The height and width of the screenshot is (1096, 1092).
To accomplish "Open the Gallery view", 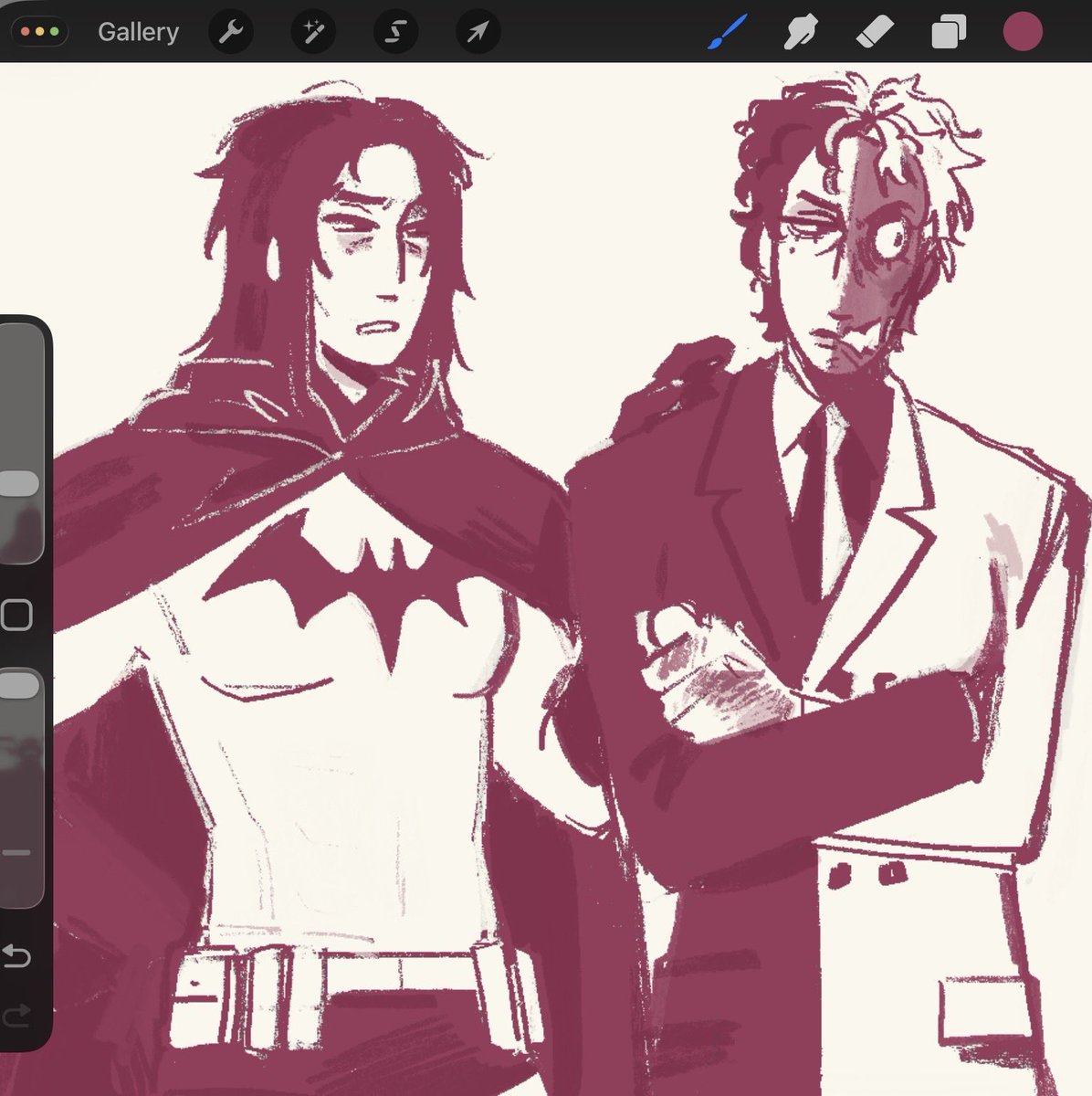I will pyautogui.click(x=138, y=32).
